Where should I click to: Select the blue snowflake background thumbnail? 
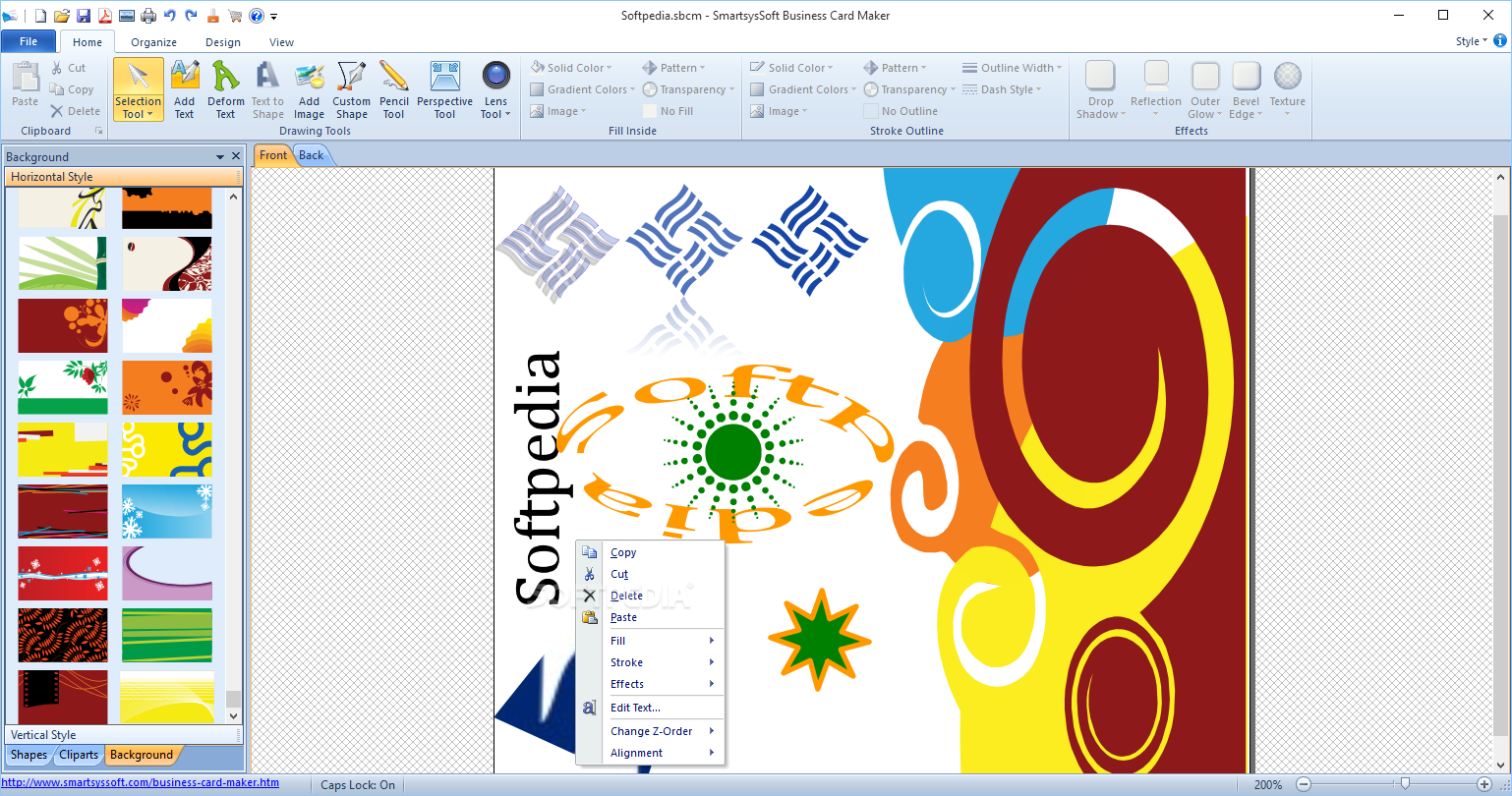(x=167, y=511)
